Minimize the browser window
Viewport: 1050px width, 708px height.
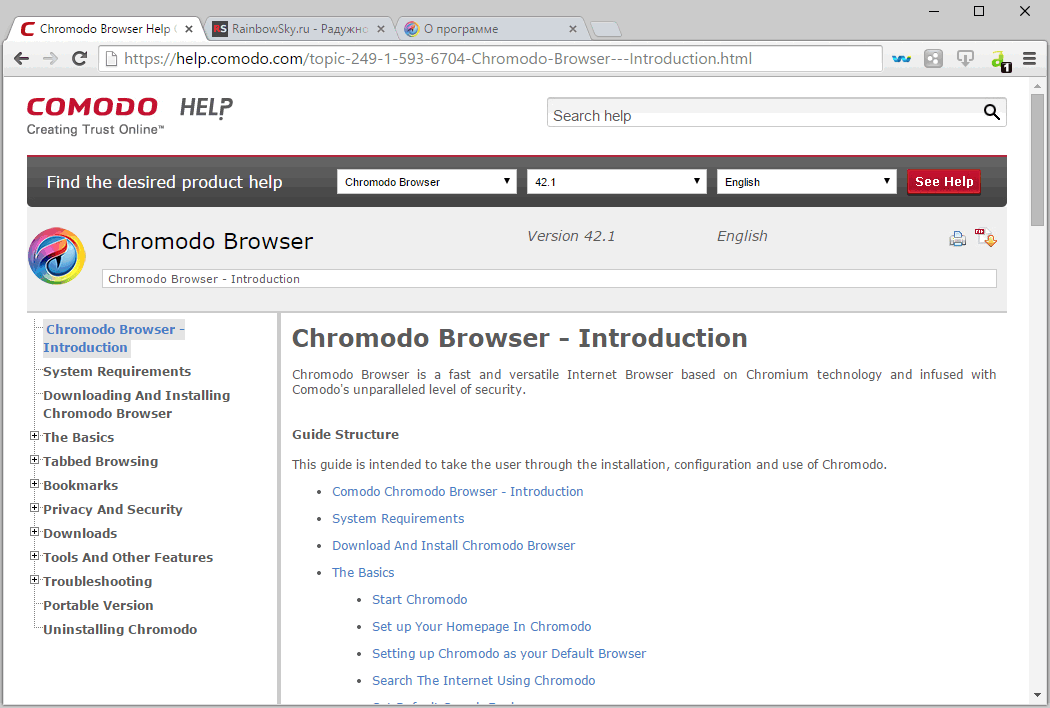[x=935, y=11]
